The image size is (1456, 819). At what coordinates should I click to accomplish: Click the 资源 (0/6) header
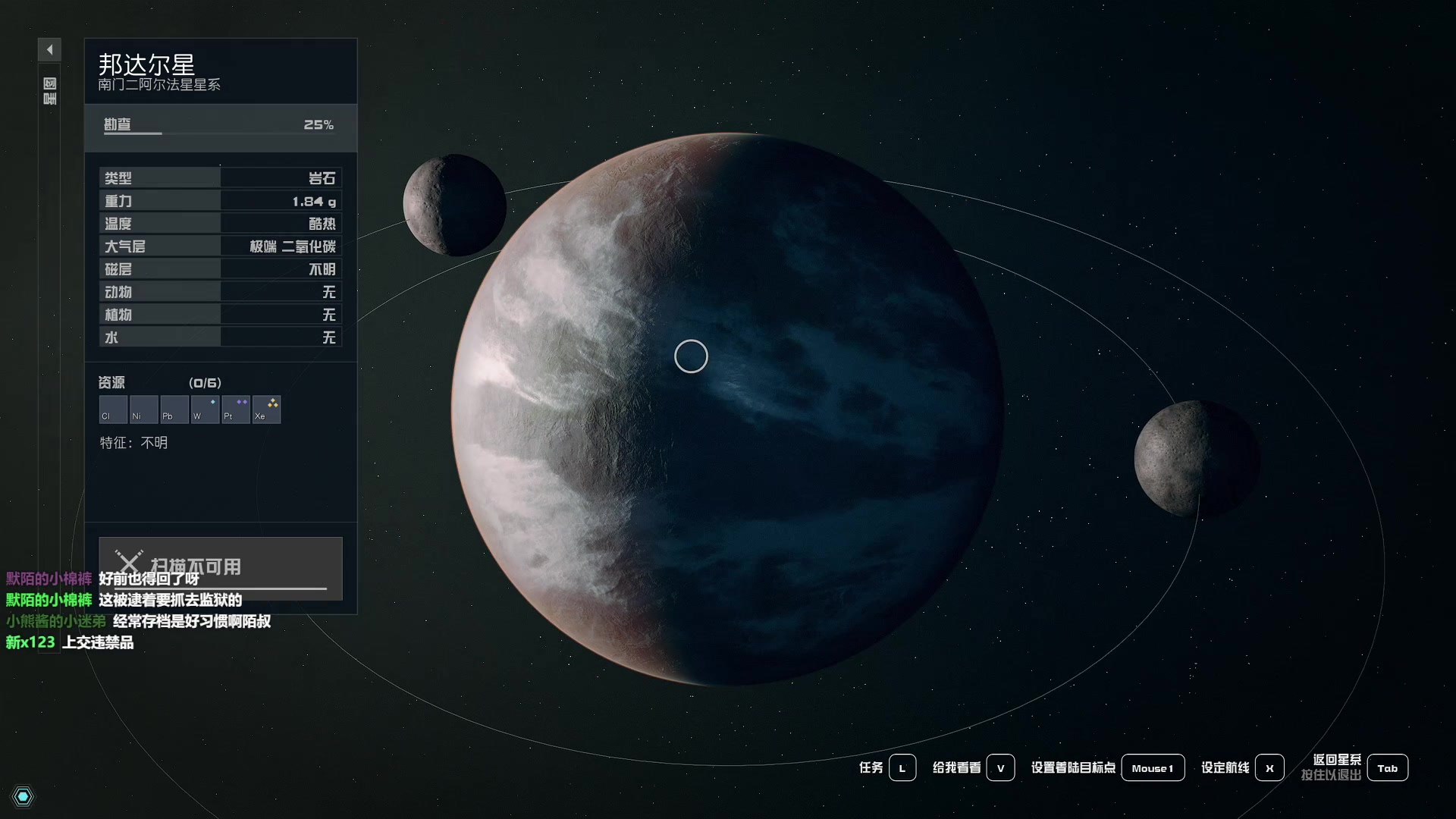(160, 383)
